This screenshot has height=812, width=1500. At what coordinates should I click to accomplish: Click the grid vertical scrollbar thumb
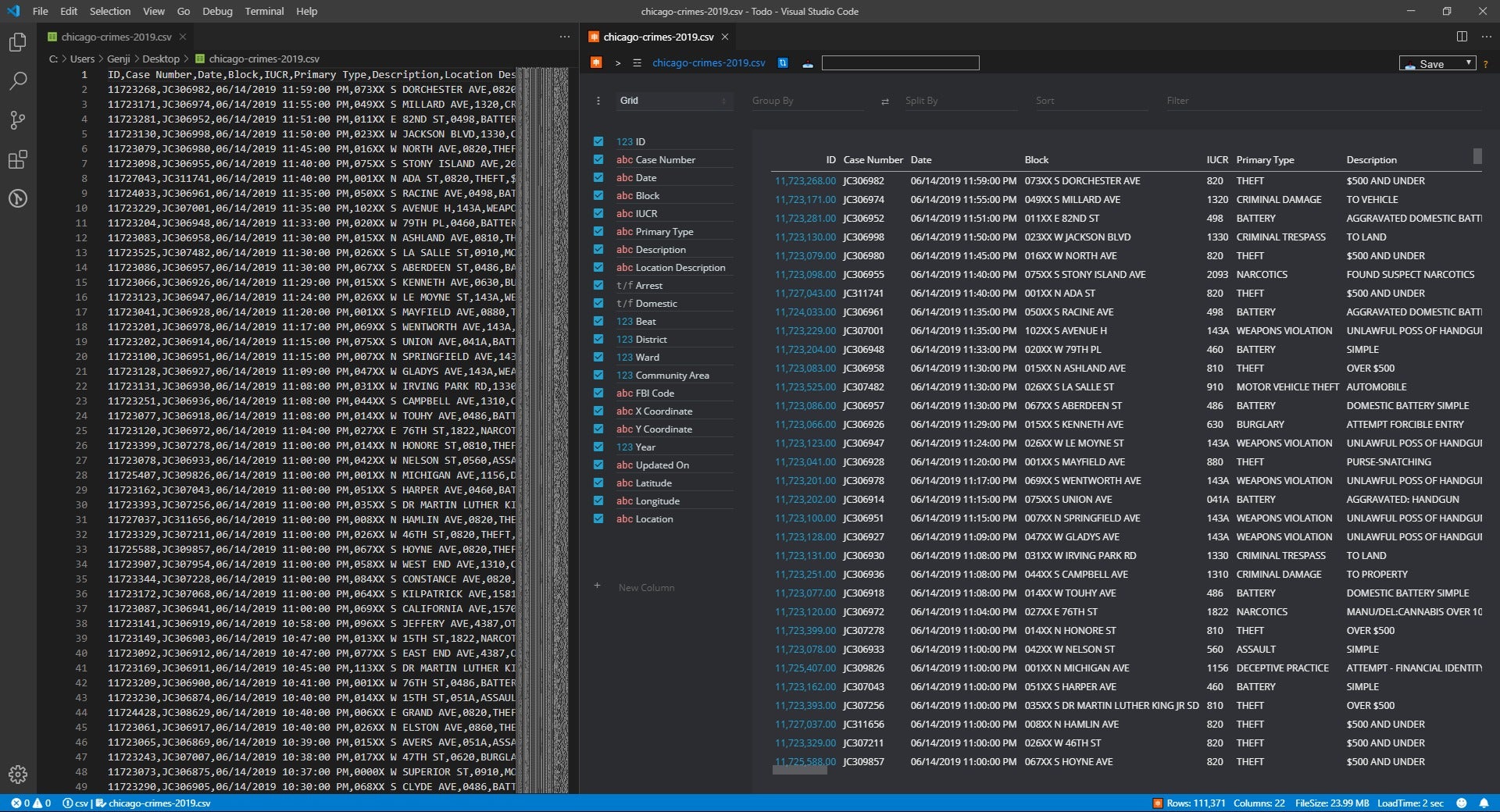[1477, 156]
